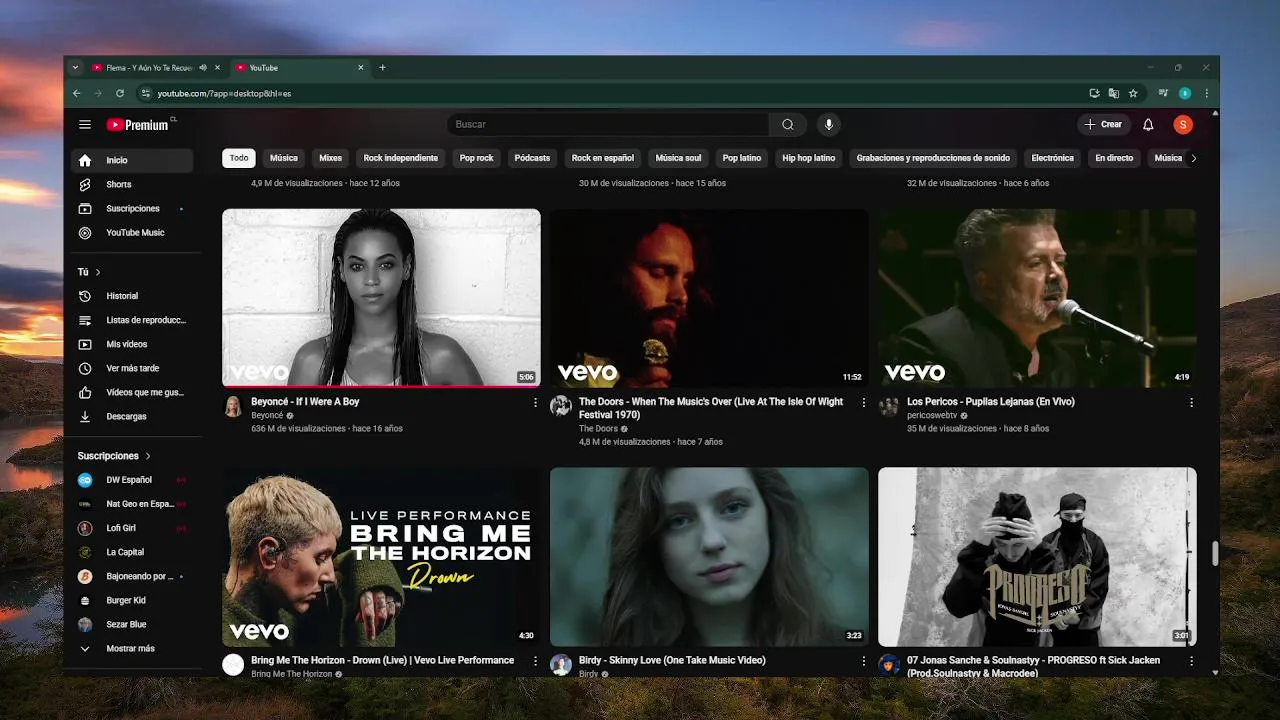This screenshot has width=1280, height=720.
Task: Select the Música filter chip
Action: pos(284,158)
